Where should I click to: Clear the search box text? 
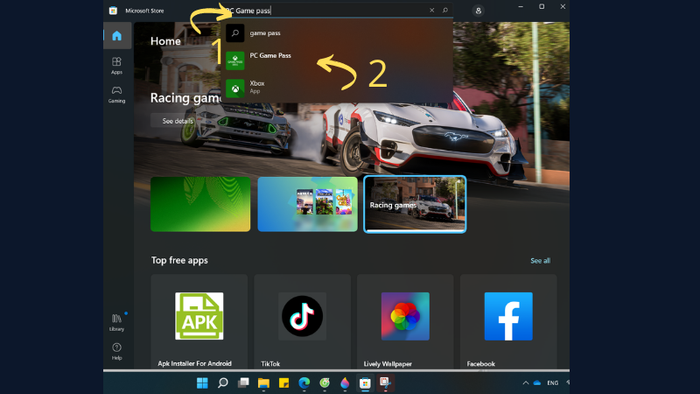(432, 10)
